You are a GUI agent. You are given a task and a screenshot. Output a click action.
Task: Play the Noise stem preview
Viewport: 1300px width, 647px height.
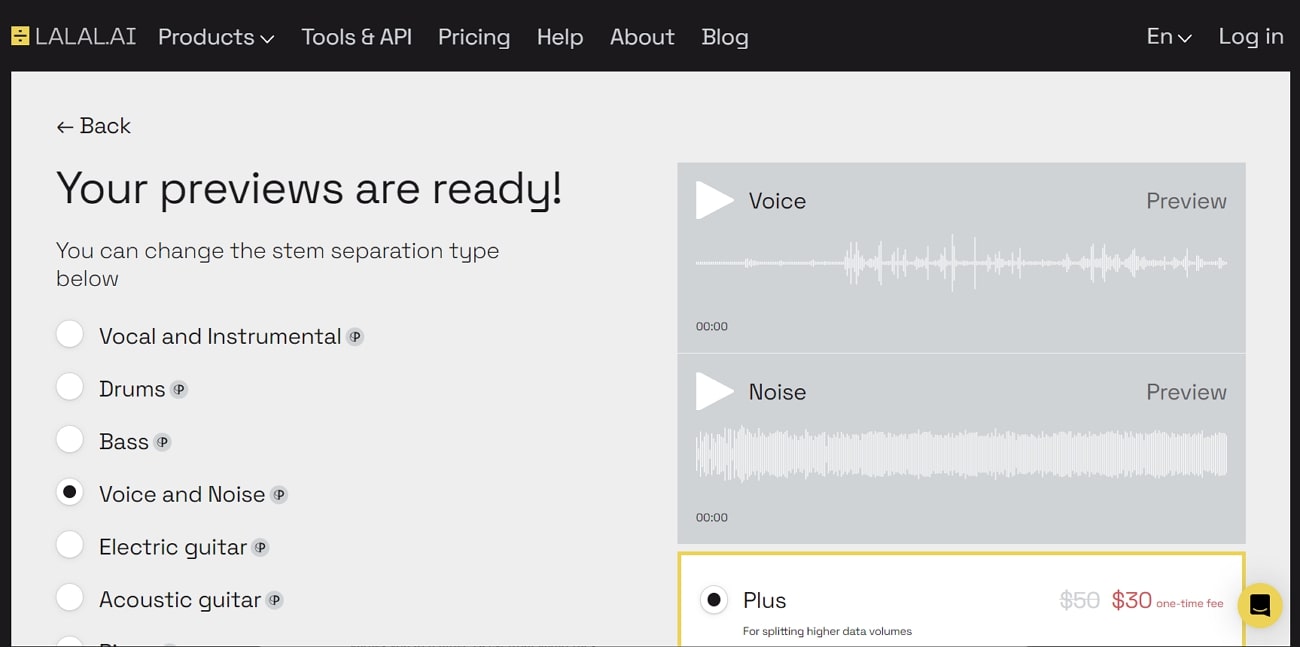(714, 392)
